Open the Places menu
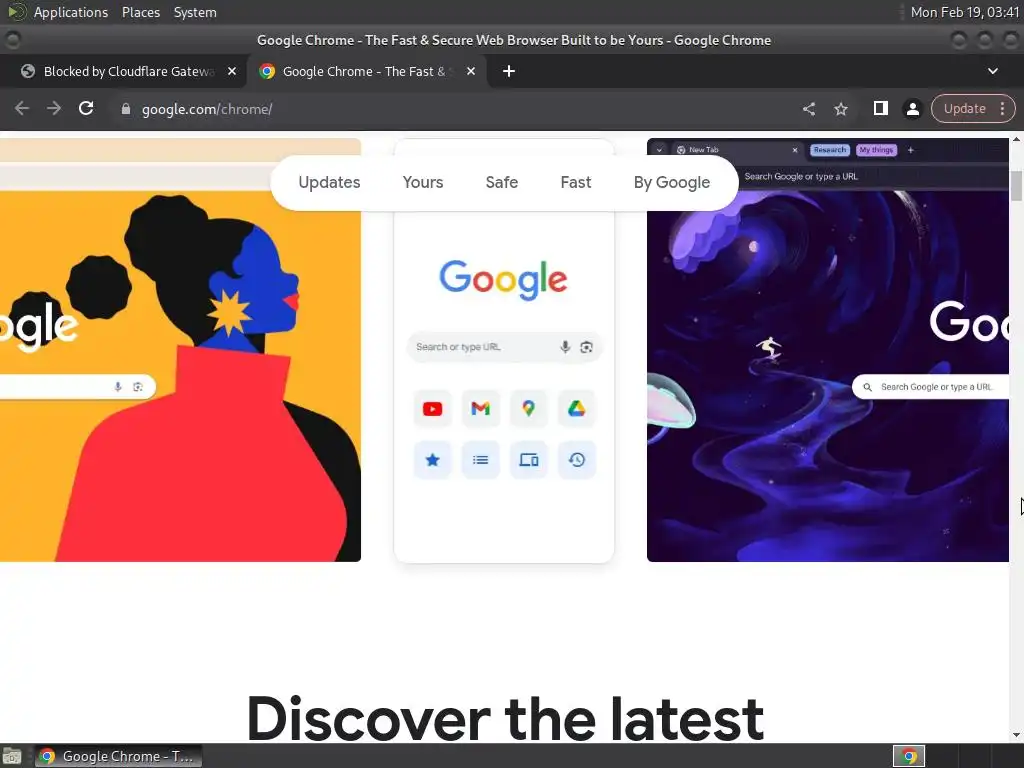Viewport: 1024px width, 768px height. point(140,12)
